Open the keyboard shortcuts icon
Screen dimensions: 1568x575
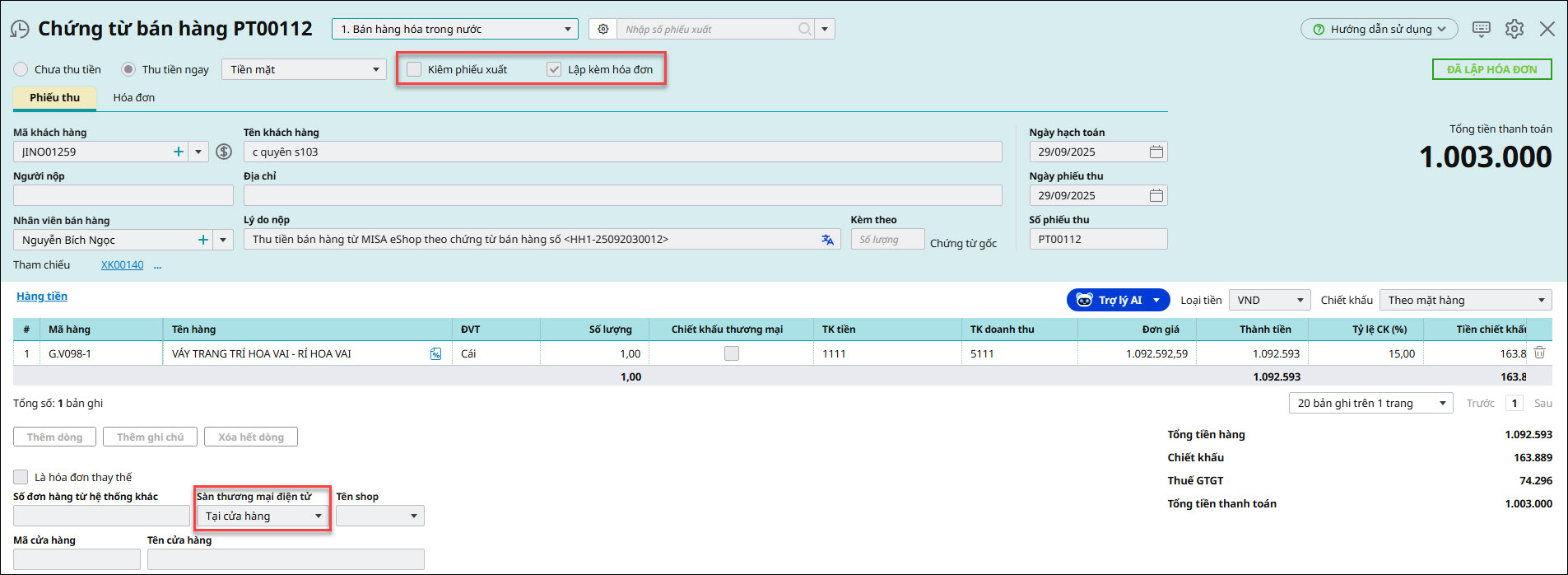click(x=1481, y=29)
